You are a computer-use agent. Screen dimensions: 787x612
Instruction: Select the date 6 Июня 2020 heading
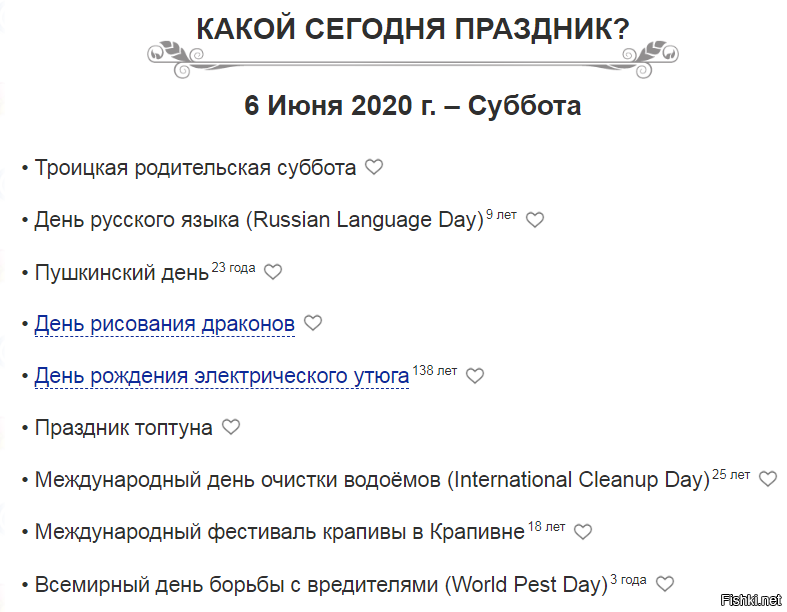coord(412,105)
